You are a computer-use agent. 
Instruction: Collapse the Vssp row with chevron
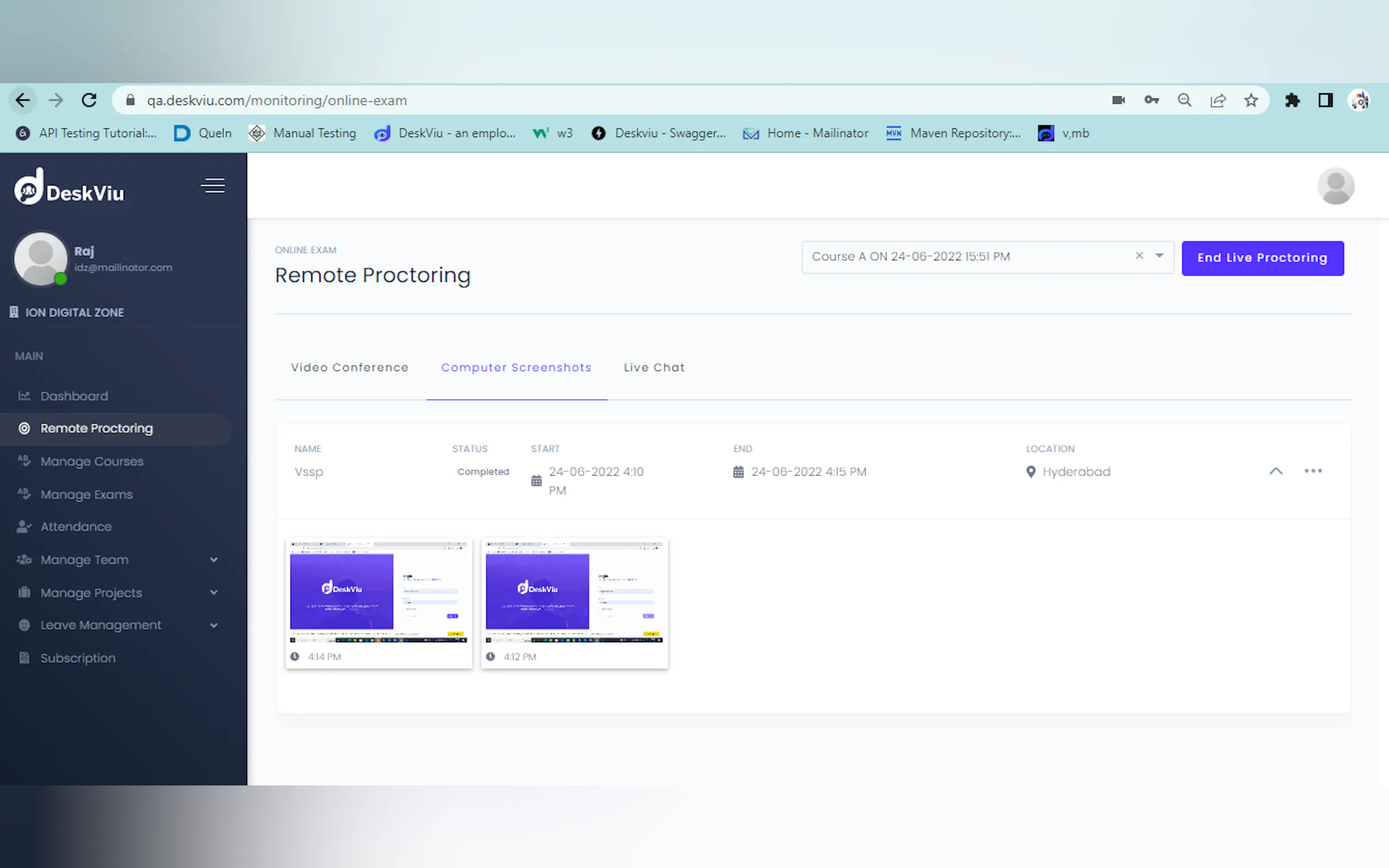(x=1275, y=471)
